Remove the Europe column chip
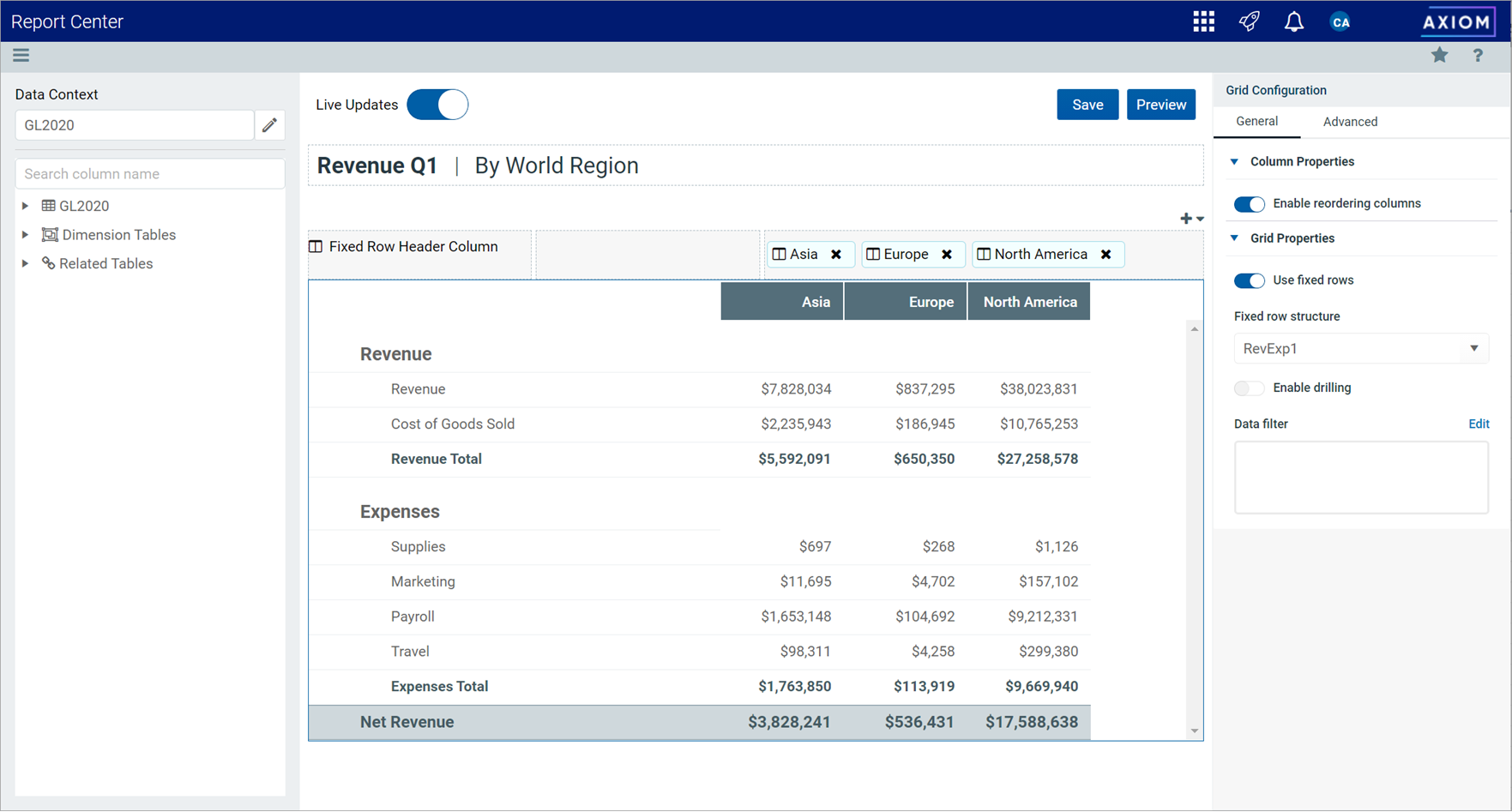This screenshot has width=1512, height=812. tap(947, 255)
